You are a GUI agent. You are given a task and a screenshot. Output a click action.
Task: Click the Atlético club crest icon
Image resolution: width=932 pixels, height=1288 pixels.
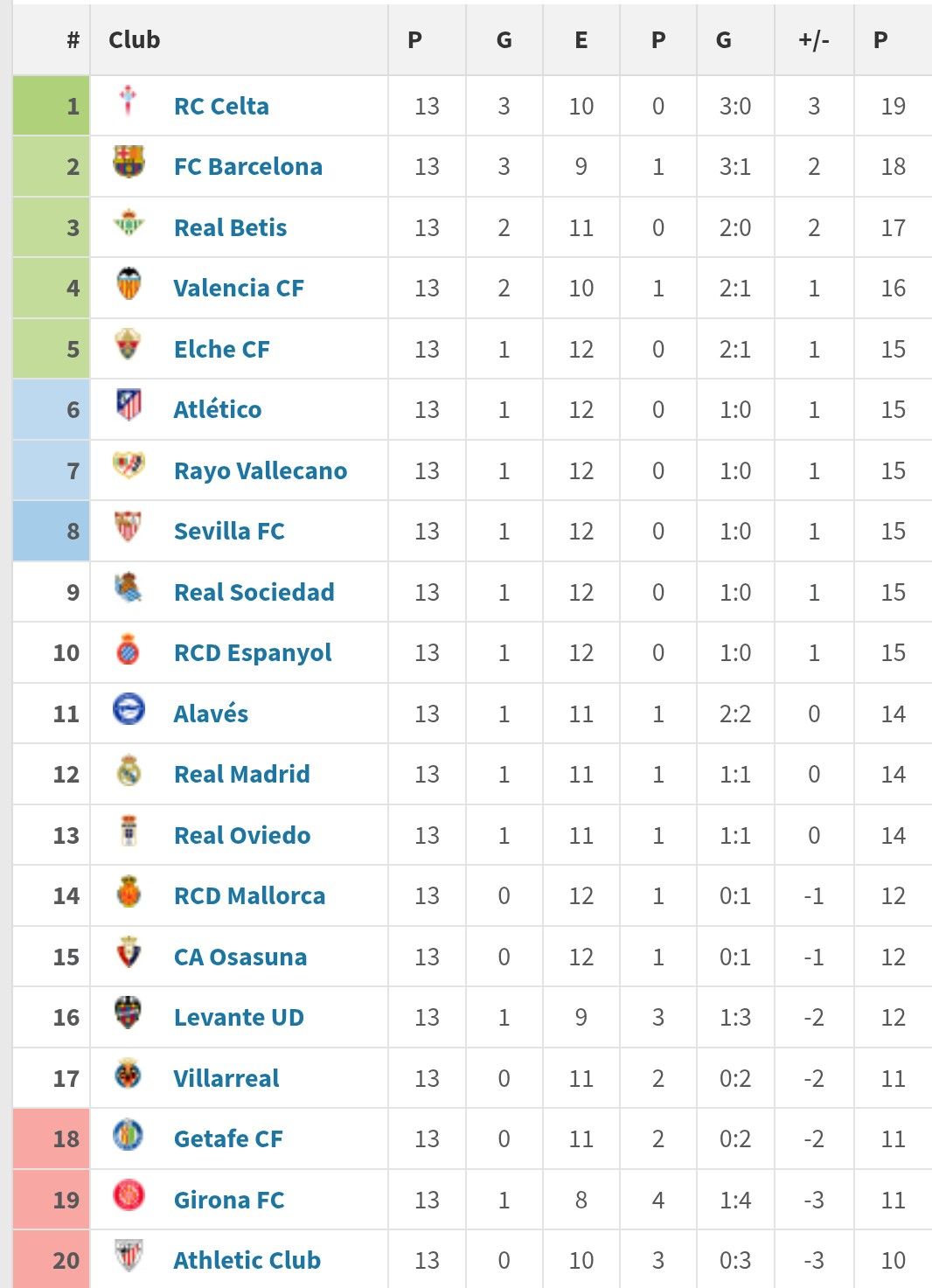129,405
